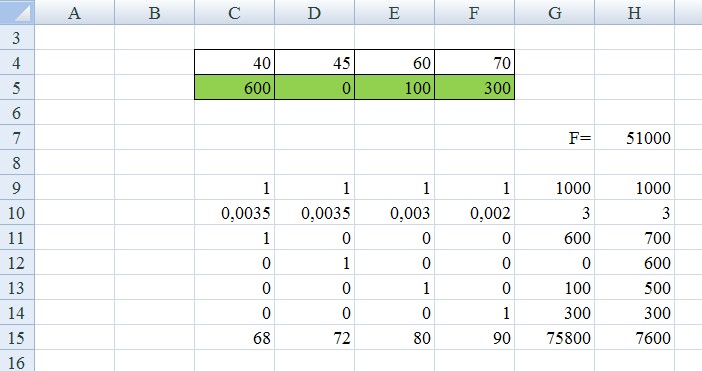Click cell D4 with value 45
Image resolution: width=702 pixels, height=371 pixels.
point(314,62)
